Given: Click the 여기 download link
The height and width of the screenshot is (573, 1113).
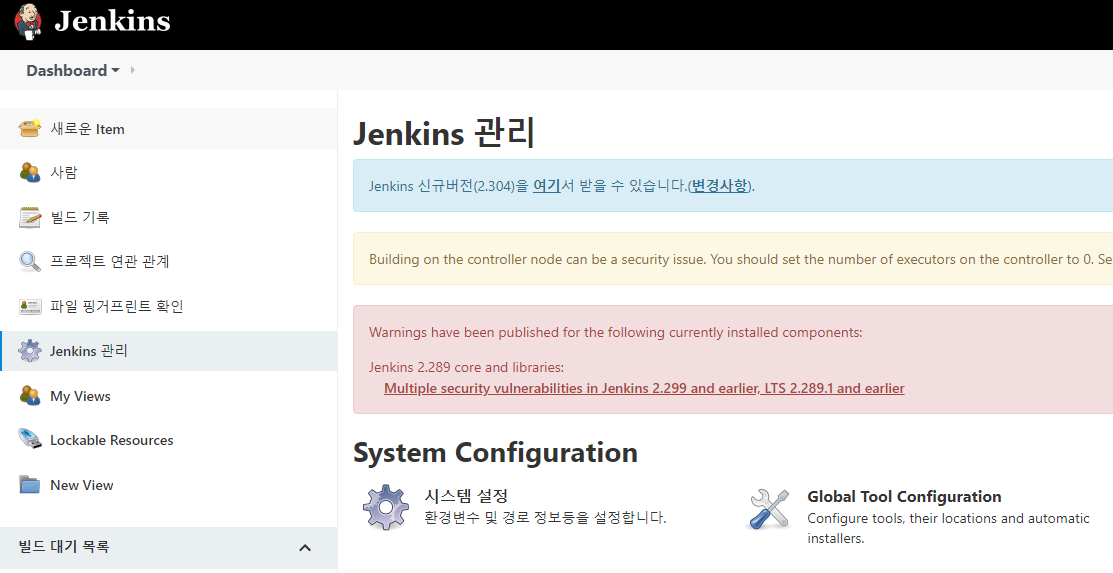Looking at the screenshot, I should point(547,186).
